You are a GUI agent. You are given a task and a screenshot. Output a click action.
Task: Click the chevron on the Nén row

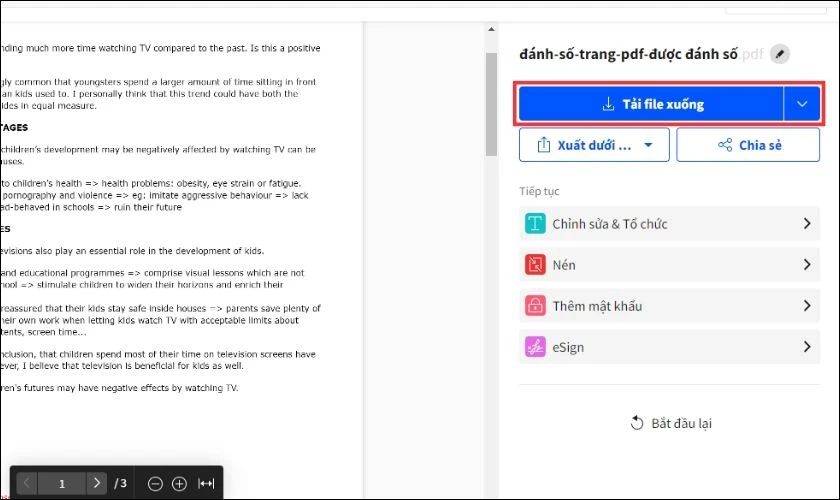tap(807, 265)
